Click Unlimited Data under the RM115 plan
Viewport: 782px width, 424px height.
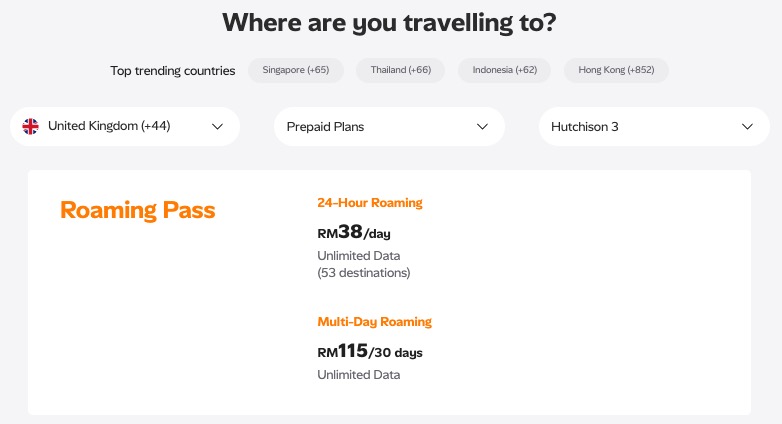tap(358, 375)
